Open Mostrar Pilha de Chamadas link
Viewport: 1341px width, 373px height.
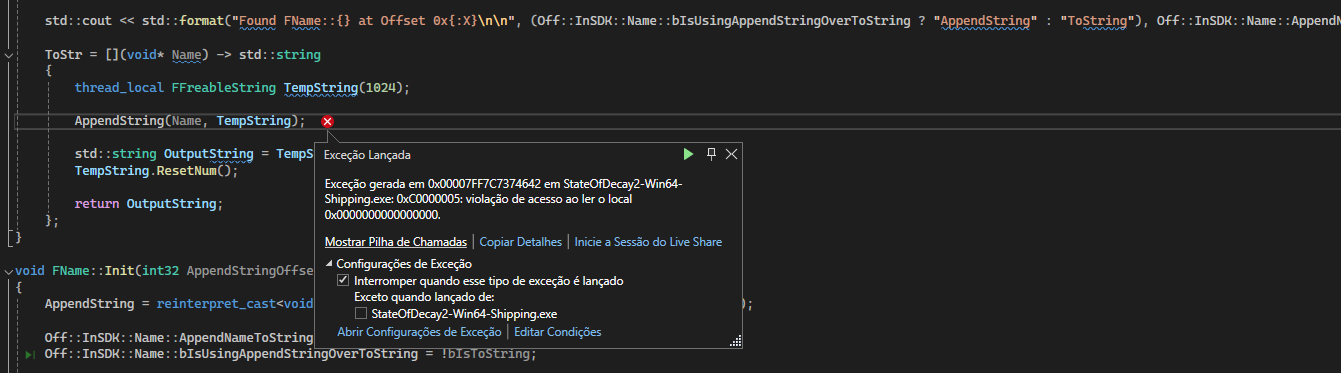coord(395,242)
